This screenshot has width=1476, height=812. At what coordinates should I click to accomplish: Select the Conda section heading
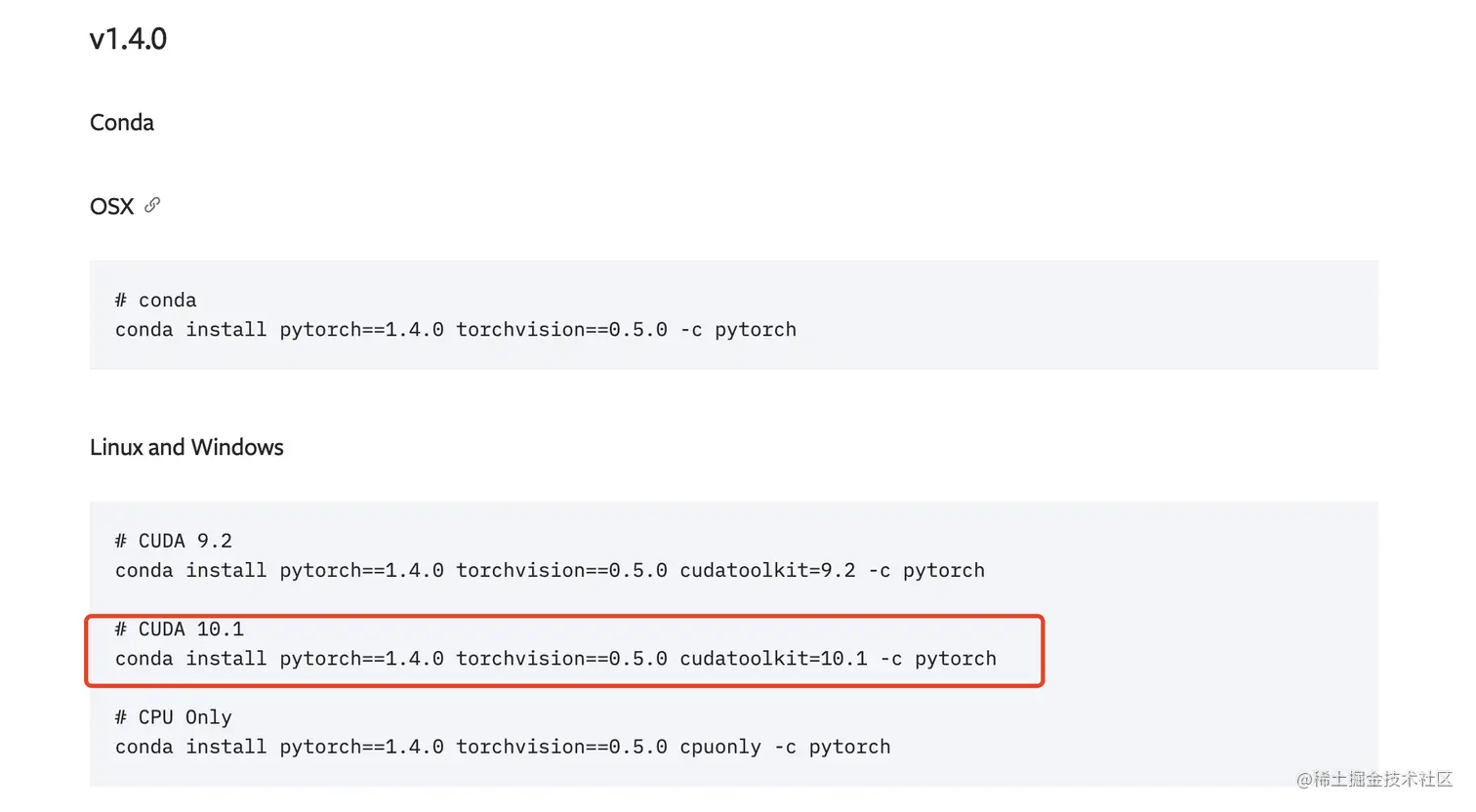pyautogui.click(x=122, y=123)
